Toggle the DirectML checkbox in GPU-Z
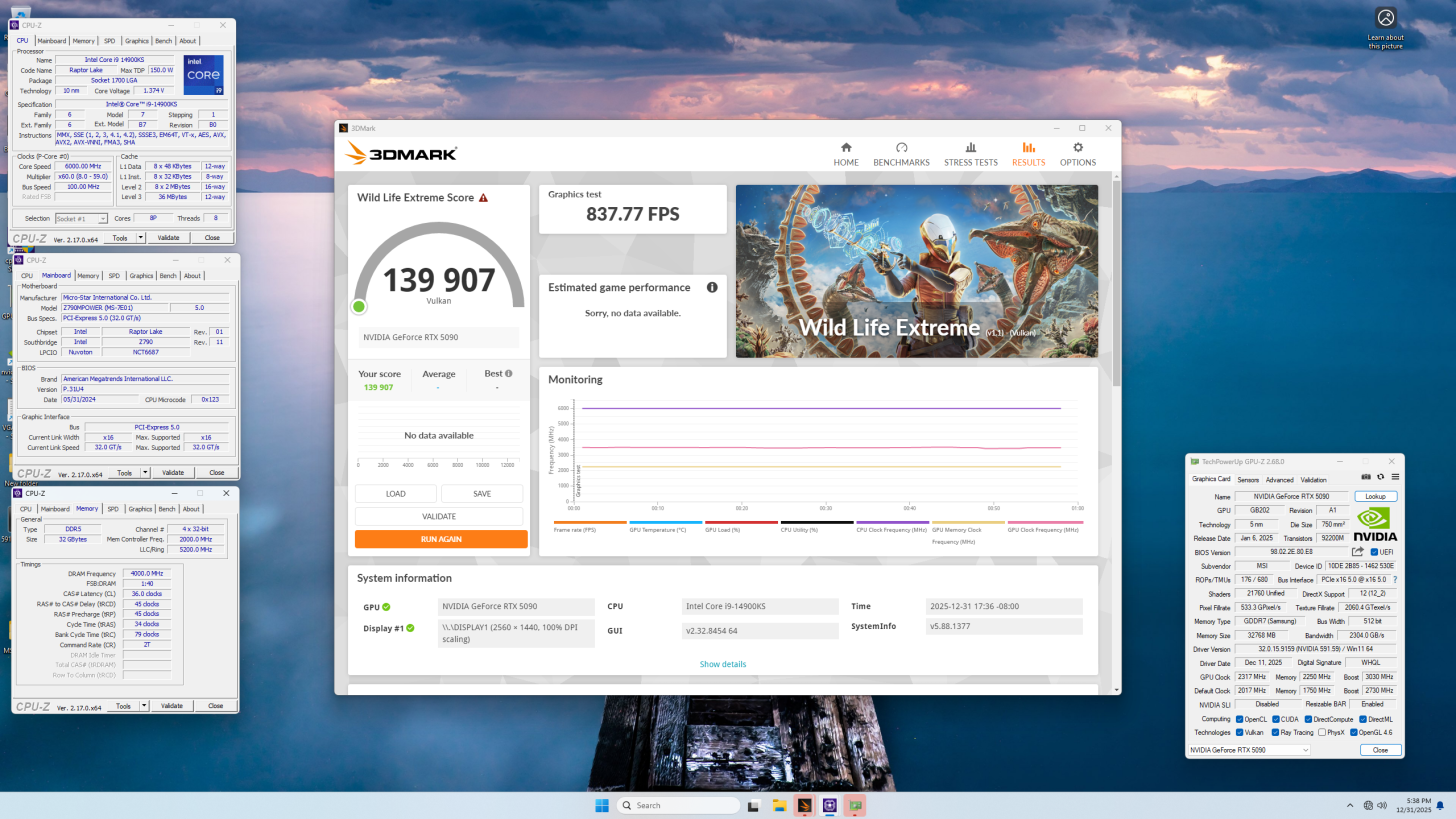The image size is (1456, 819). pos(1363,719)
